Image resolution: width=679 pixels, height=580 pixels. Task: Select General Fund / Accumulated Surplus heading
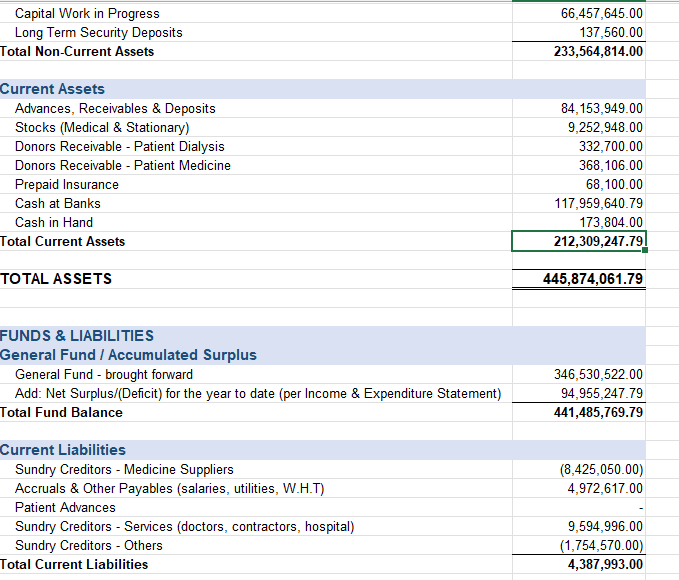128,355
